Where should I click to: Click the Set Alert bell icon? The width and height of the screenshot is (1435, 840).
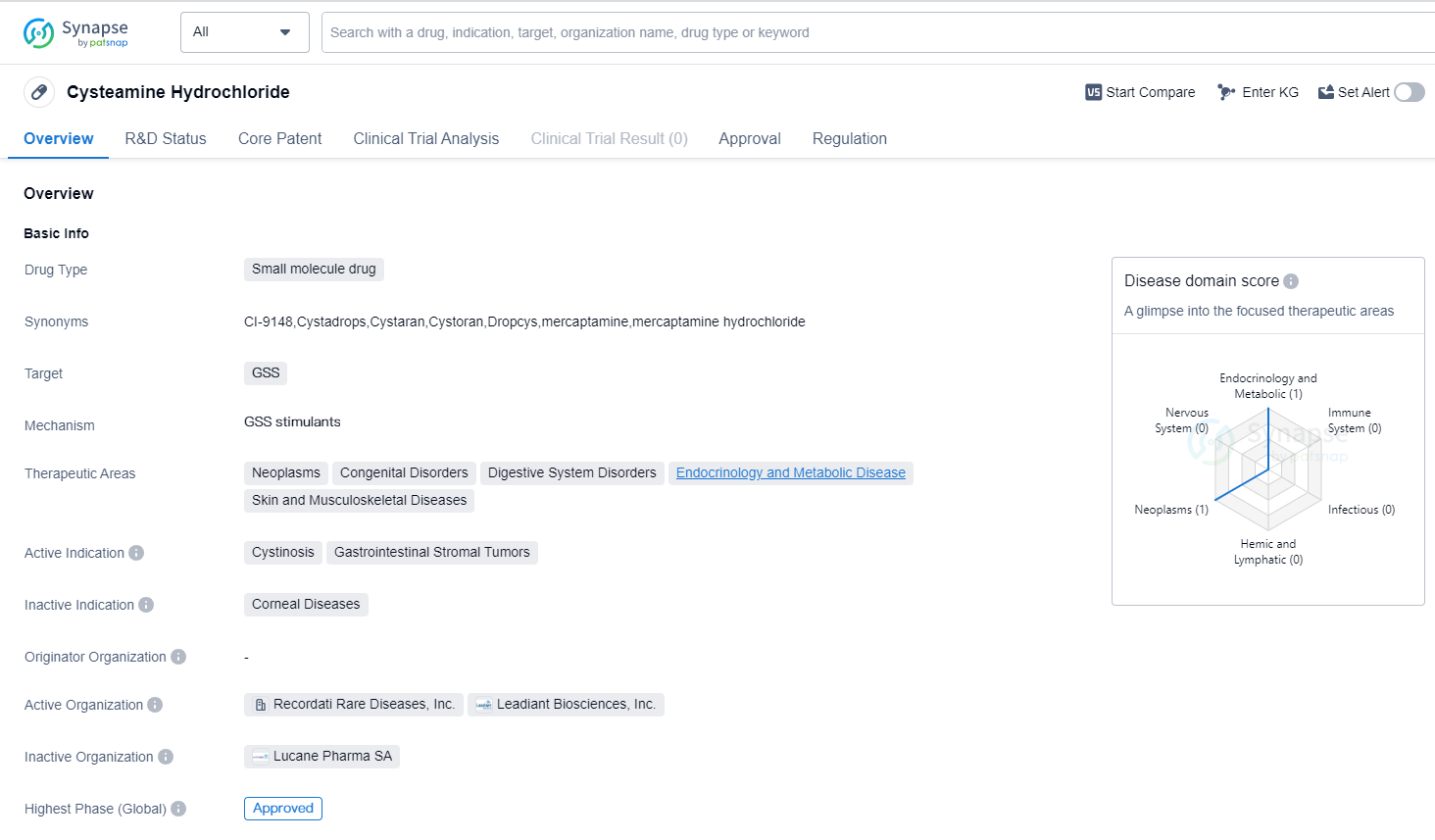(1325, 92)
